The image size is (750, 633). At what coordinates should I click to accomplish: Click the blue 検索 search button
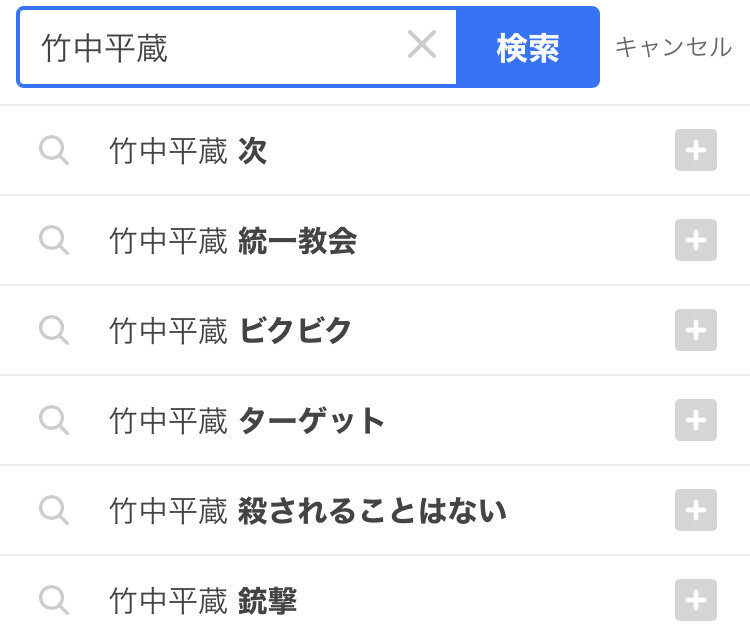pyautogui.click(x=528, y=47)
